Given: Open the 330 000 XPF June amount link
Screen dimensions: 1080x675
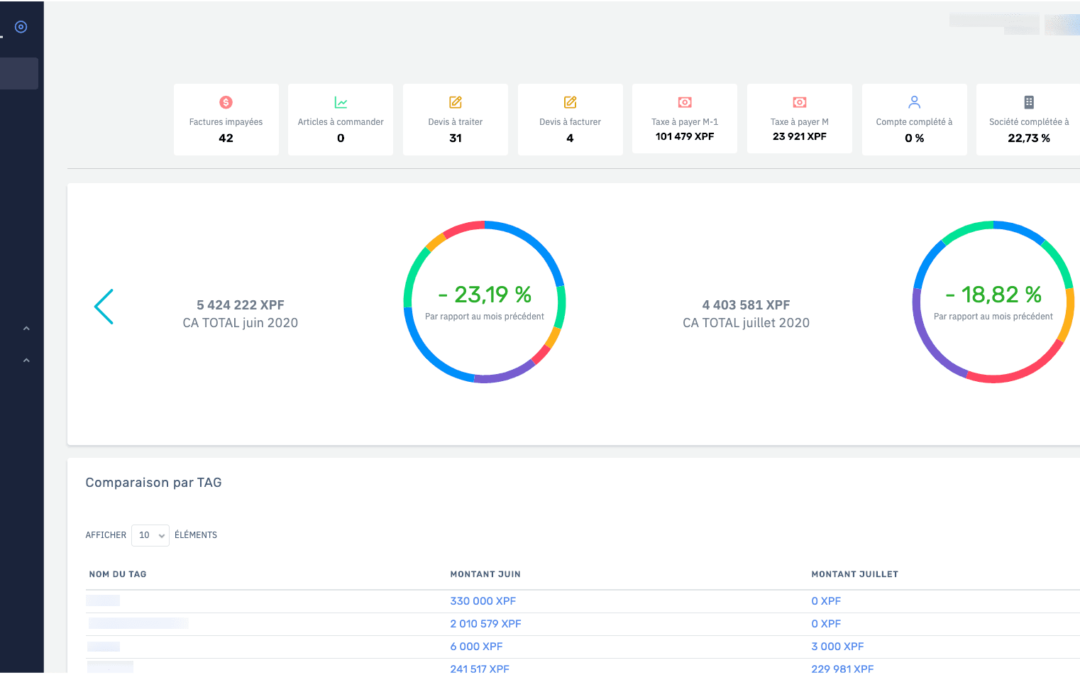Looking at the screenshot, I should [483, 601].
